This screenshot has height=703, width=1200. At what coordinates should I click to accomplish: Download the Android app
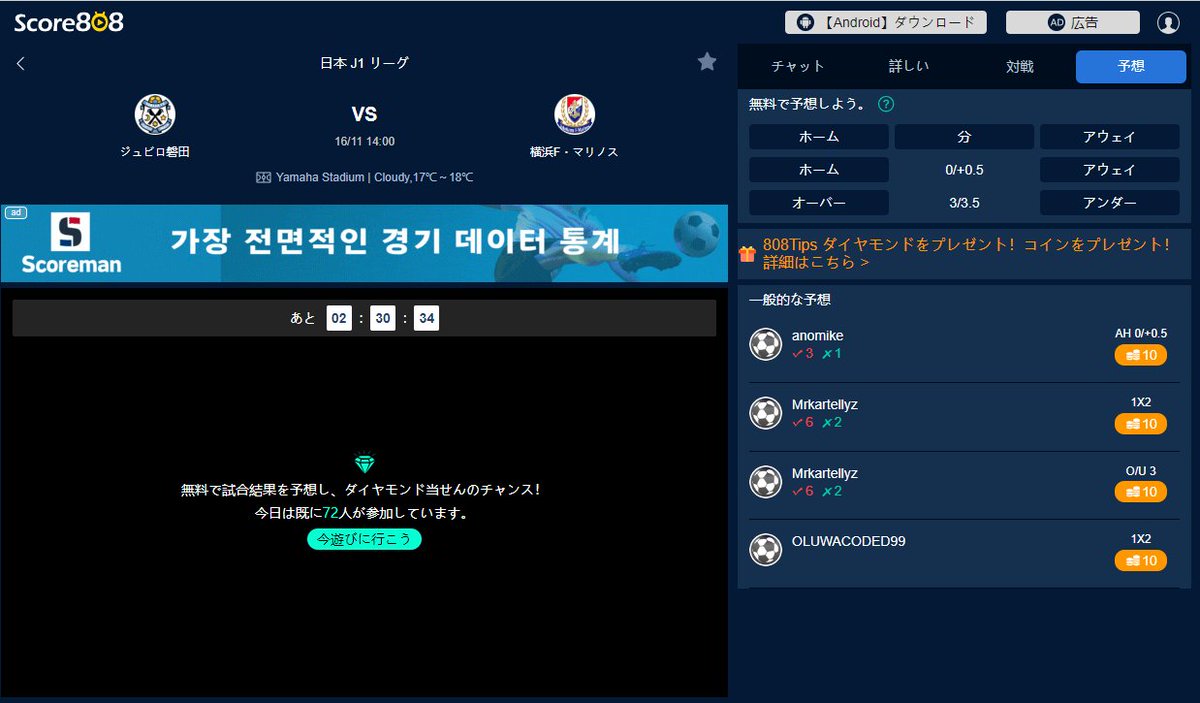[x=886, y=22]
